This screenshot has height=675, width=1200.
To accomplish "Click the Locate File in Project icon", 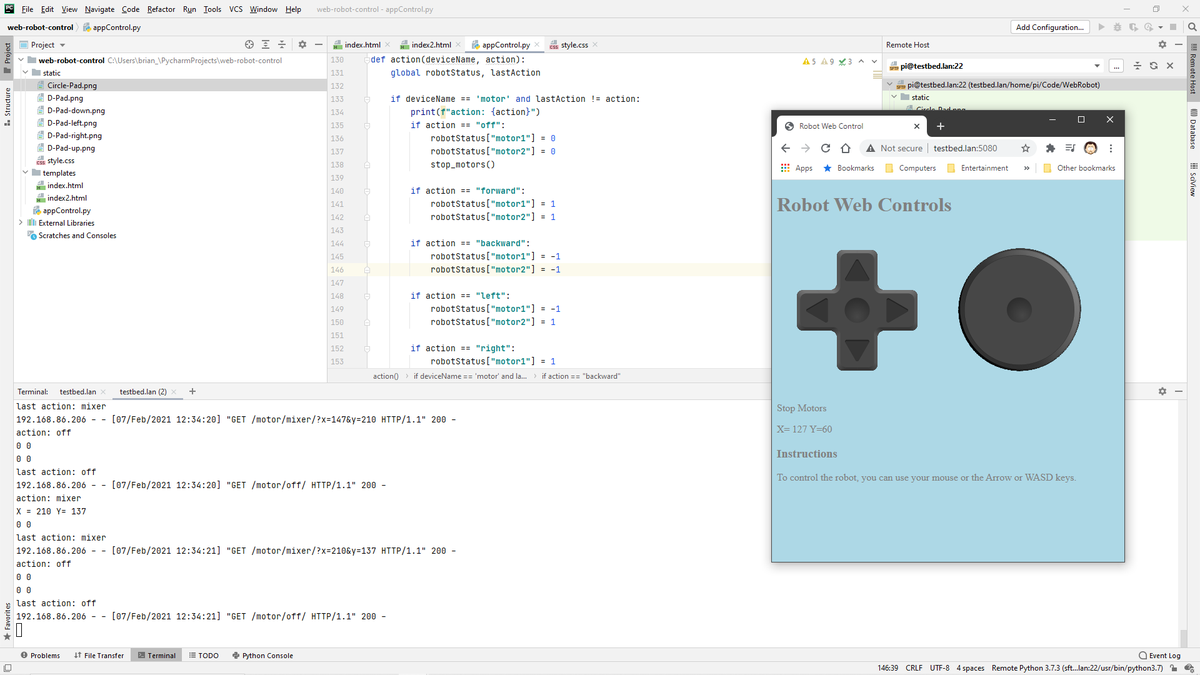I will (x=249, y=44).
